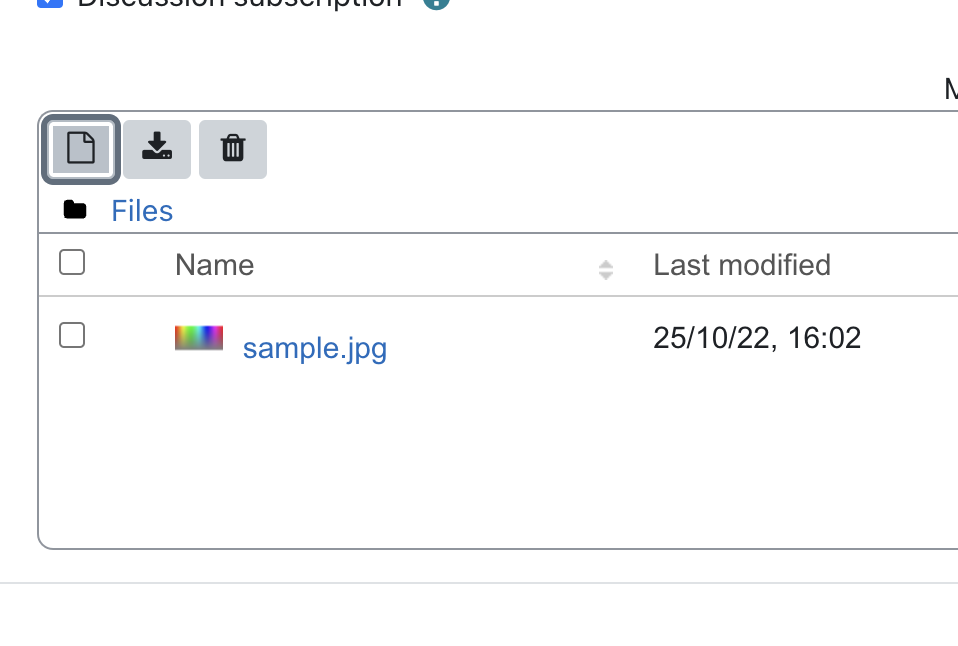Screen dimensions: 958x646
Task: Click the partially visible text above Last modified
Action: click(951, 89)
